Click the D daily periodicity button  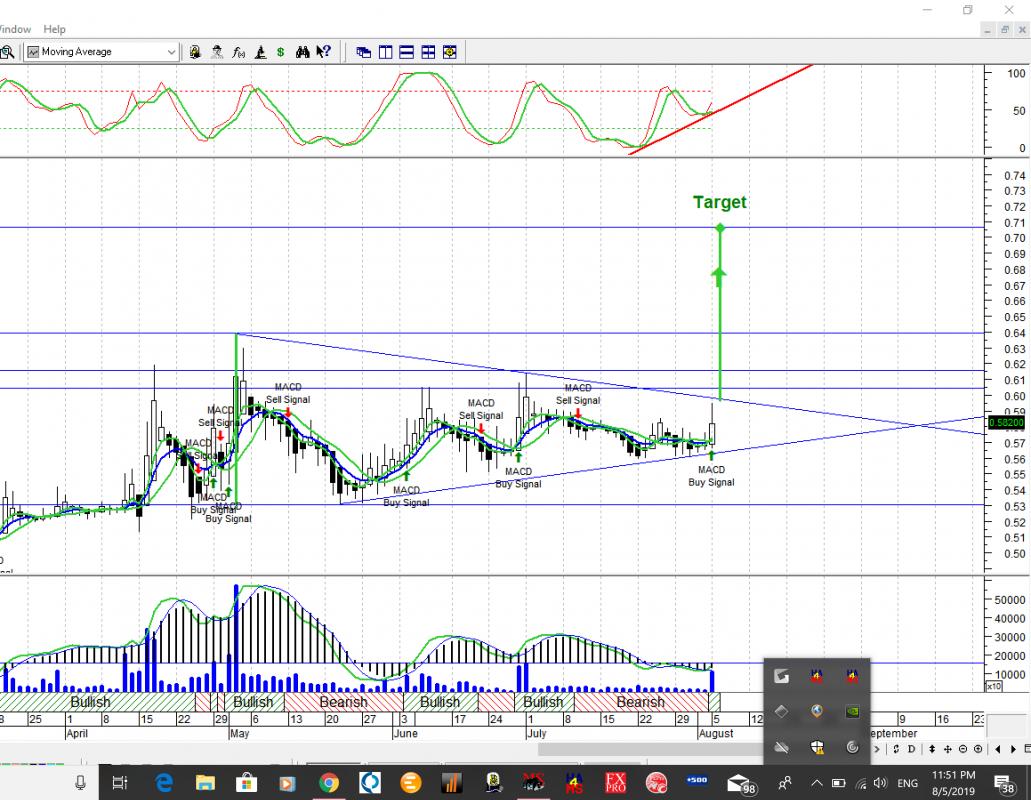pyautogui.click(x=911, y=749)
